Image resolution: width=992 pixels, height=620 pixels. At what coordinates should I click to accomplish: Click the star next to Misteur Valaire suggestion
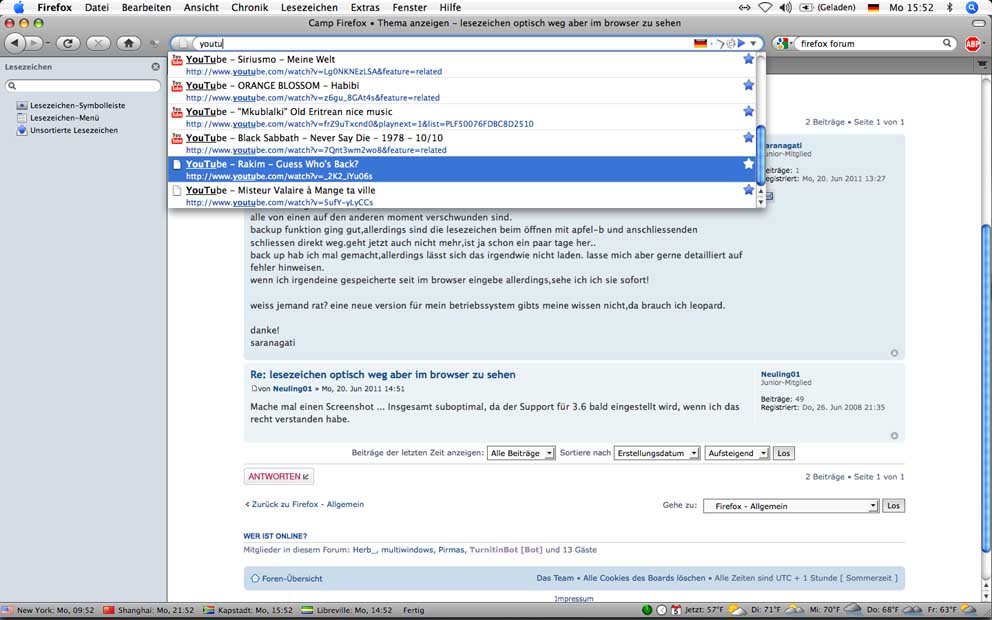tap(748, 190)
